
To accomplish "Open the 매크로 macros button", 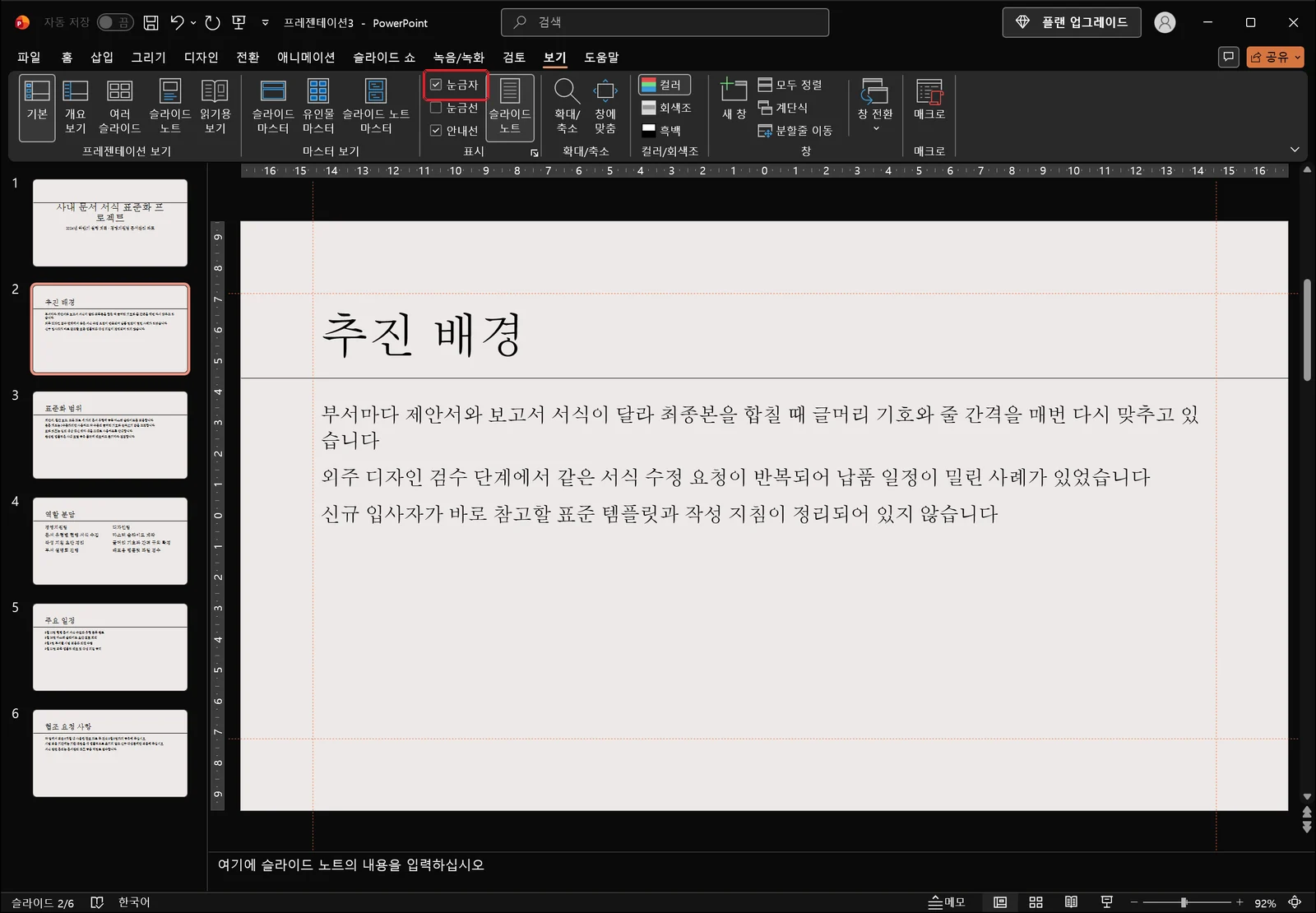I will (929, 100).
